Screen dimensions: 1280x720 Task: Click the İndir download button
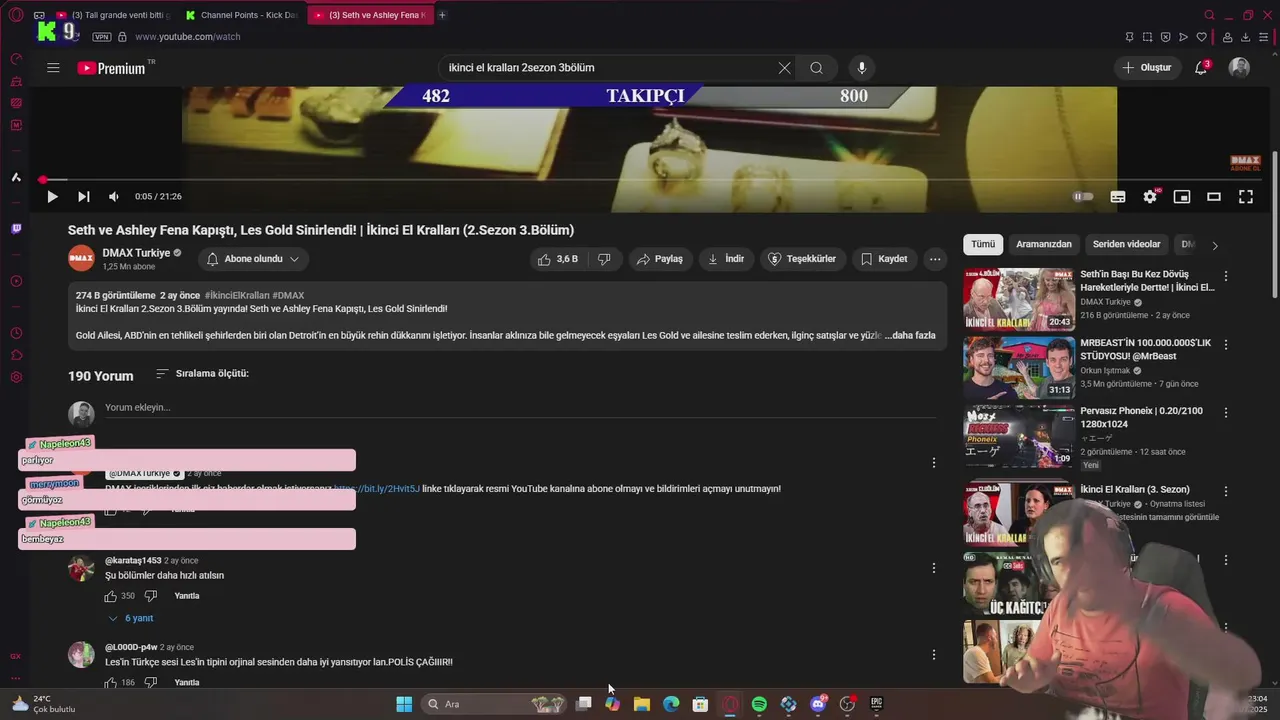pyautogui.click(x=726, y=259)
